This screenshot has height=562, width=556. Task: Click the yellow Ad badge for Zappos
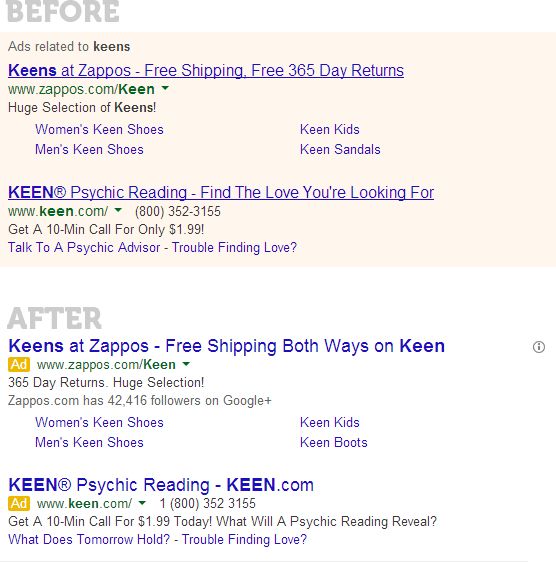click(19, 365)
